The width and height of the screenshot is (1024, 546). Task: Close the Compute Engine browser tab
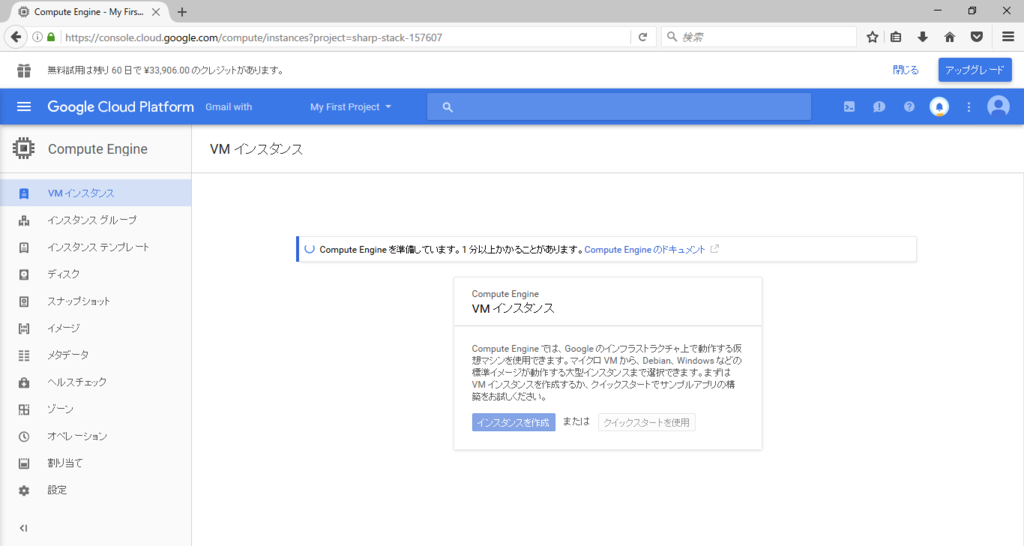click(x=156, y=12)
